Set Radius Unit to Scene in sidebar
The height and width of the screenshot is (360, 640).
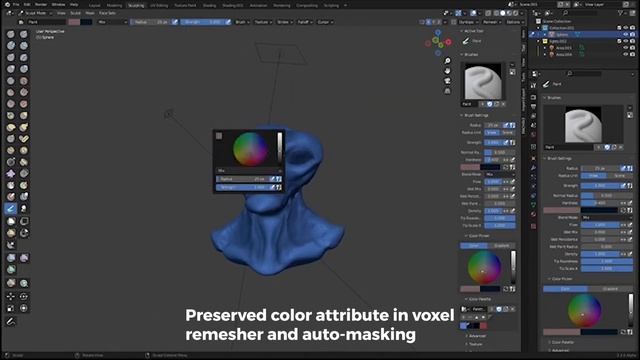(507, 133)
